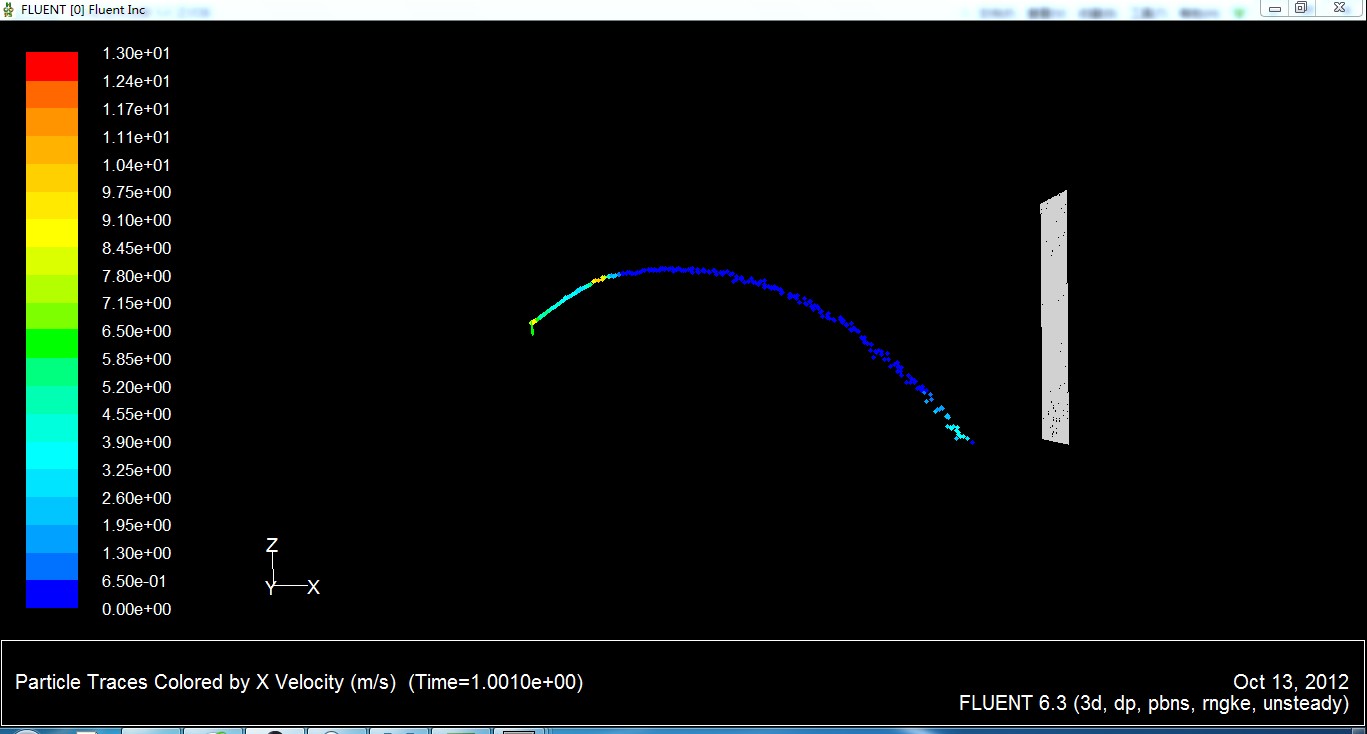Minimize the FLUENT graphics window

click(x=1274, y=8)
